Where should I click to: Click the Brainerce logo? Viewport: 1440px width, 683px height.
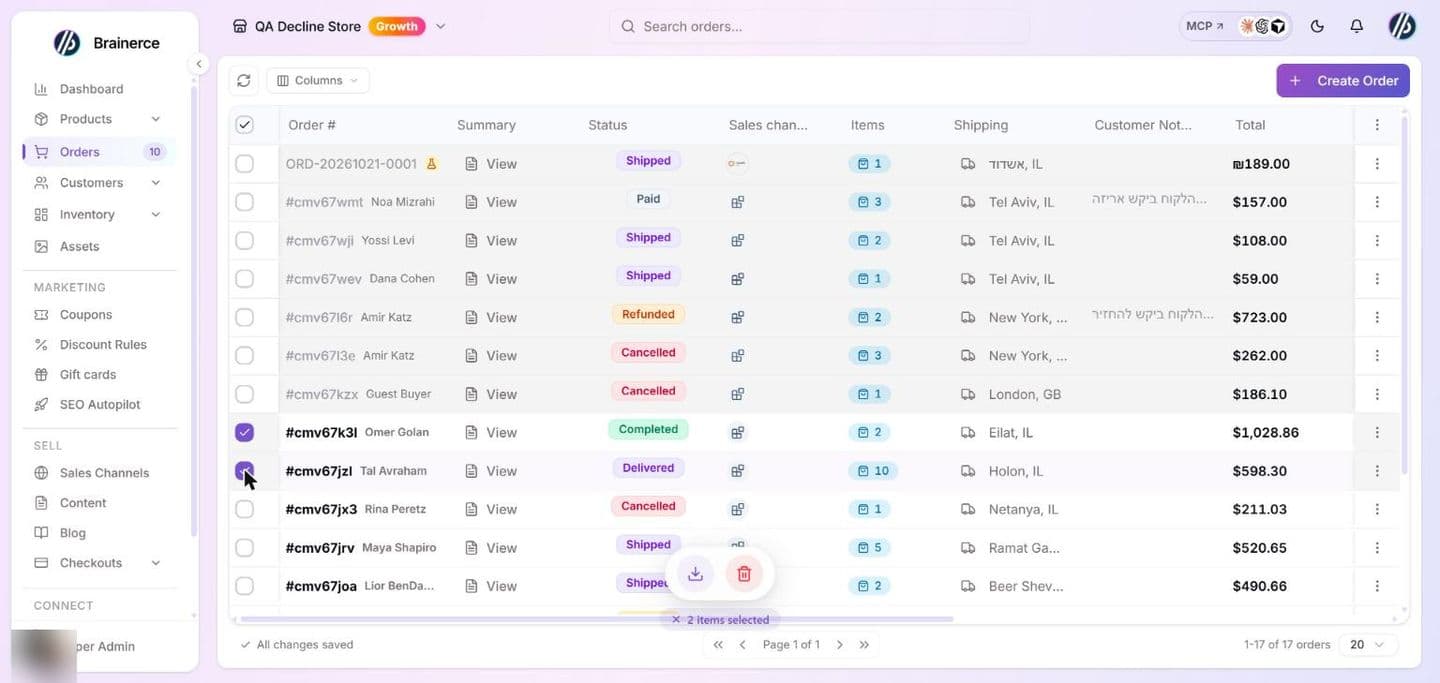[67, 43]
